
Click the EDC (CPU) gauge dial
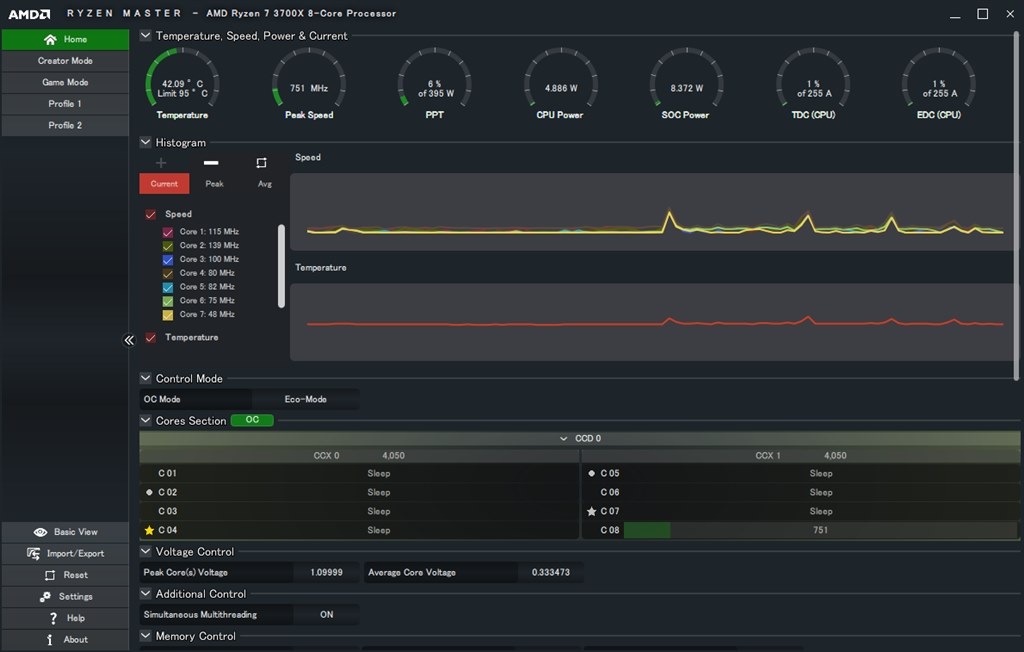click(939, 77)
